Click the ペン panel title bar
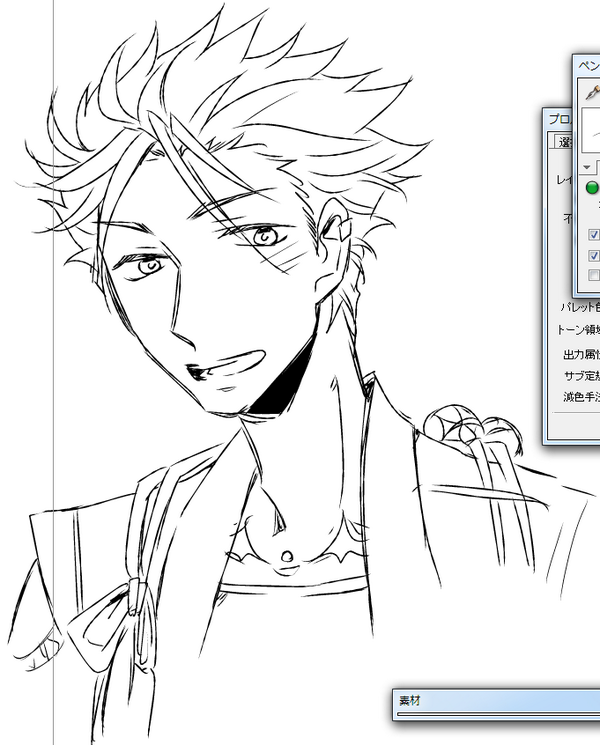The height and width of the screenshot is (745, 600). tap(587, 66)
